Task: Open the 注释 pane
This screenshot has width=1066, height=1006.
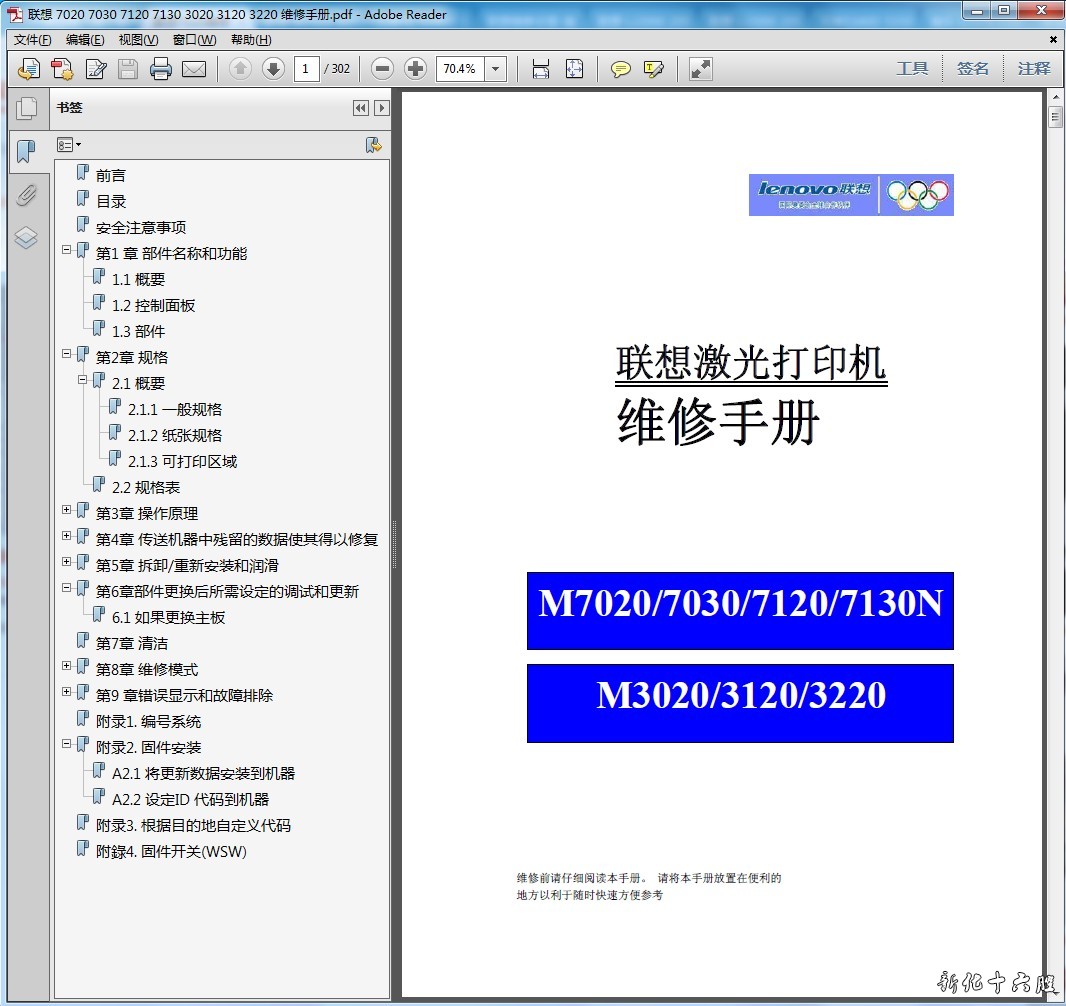Action: (1034, 69)
